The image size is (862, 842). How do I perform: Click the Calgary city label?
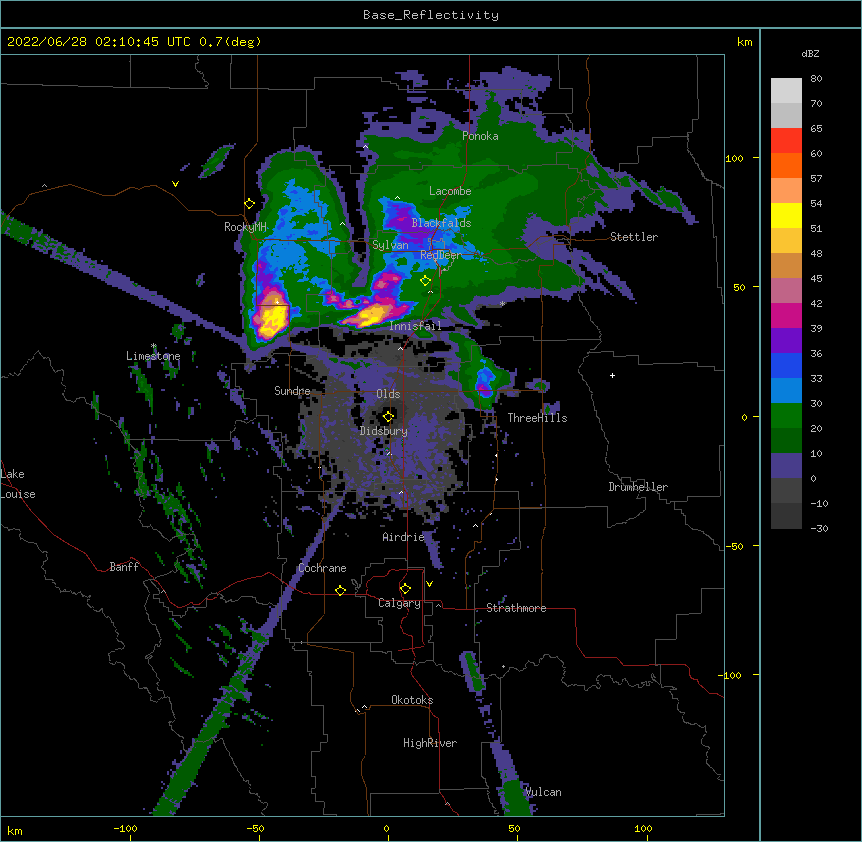pyautogui.click(x=399, y=603)
